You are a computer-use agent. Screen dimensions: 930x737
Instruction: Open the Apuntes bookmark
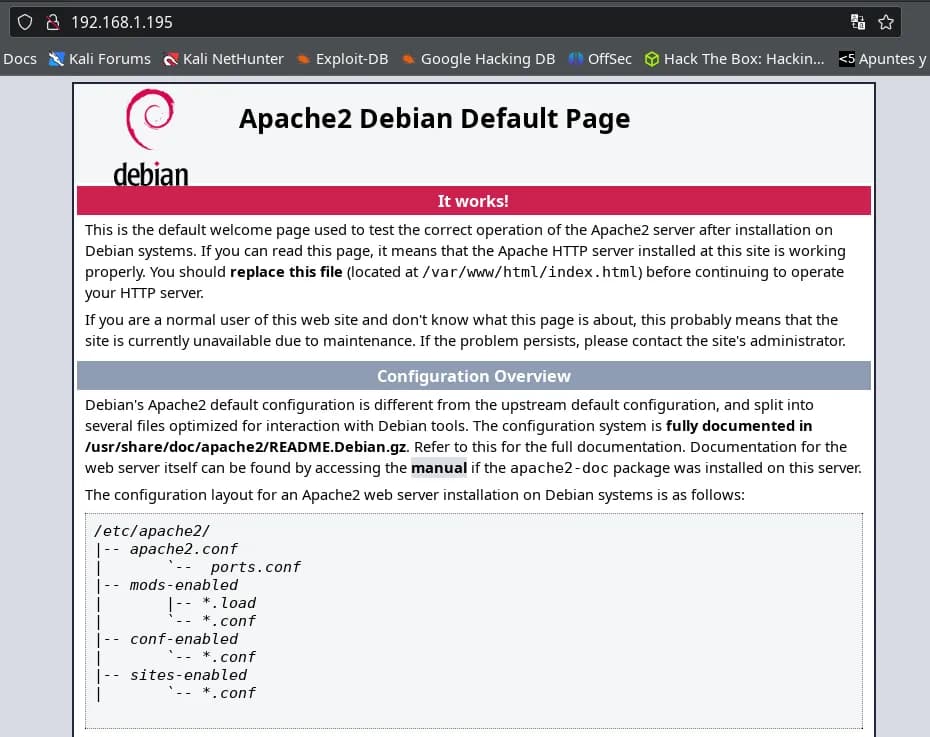click(x=883, y=59)
